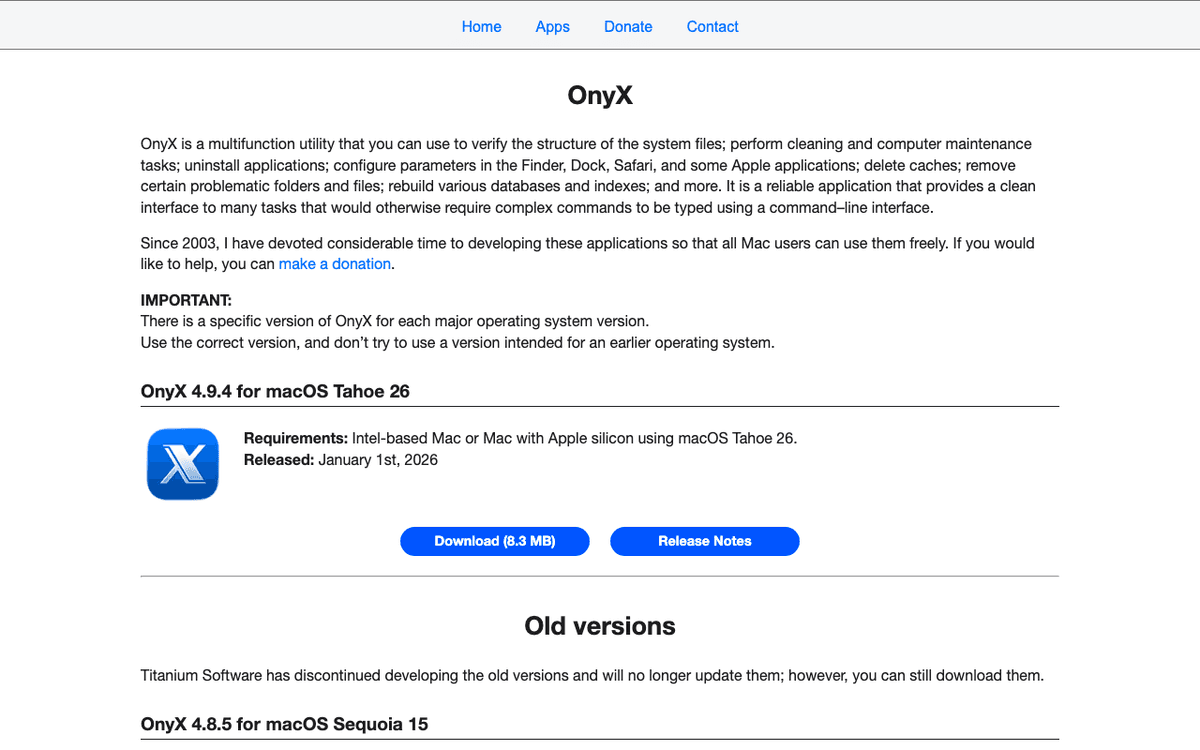
Task: Open the Home navigation link
Action: click(481, 27)
